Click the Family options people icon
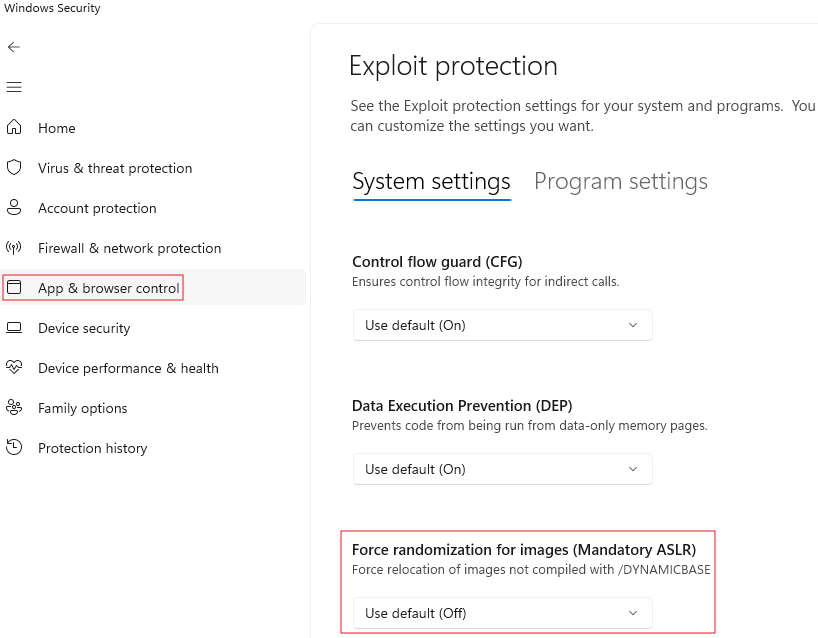Viewport: 818px width, 638px height. coord(14,408)
